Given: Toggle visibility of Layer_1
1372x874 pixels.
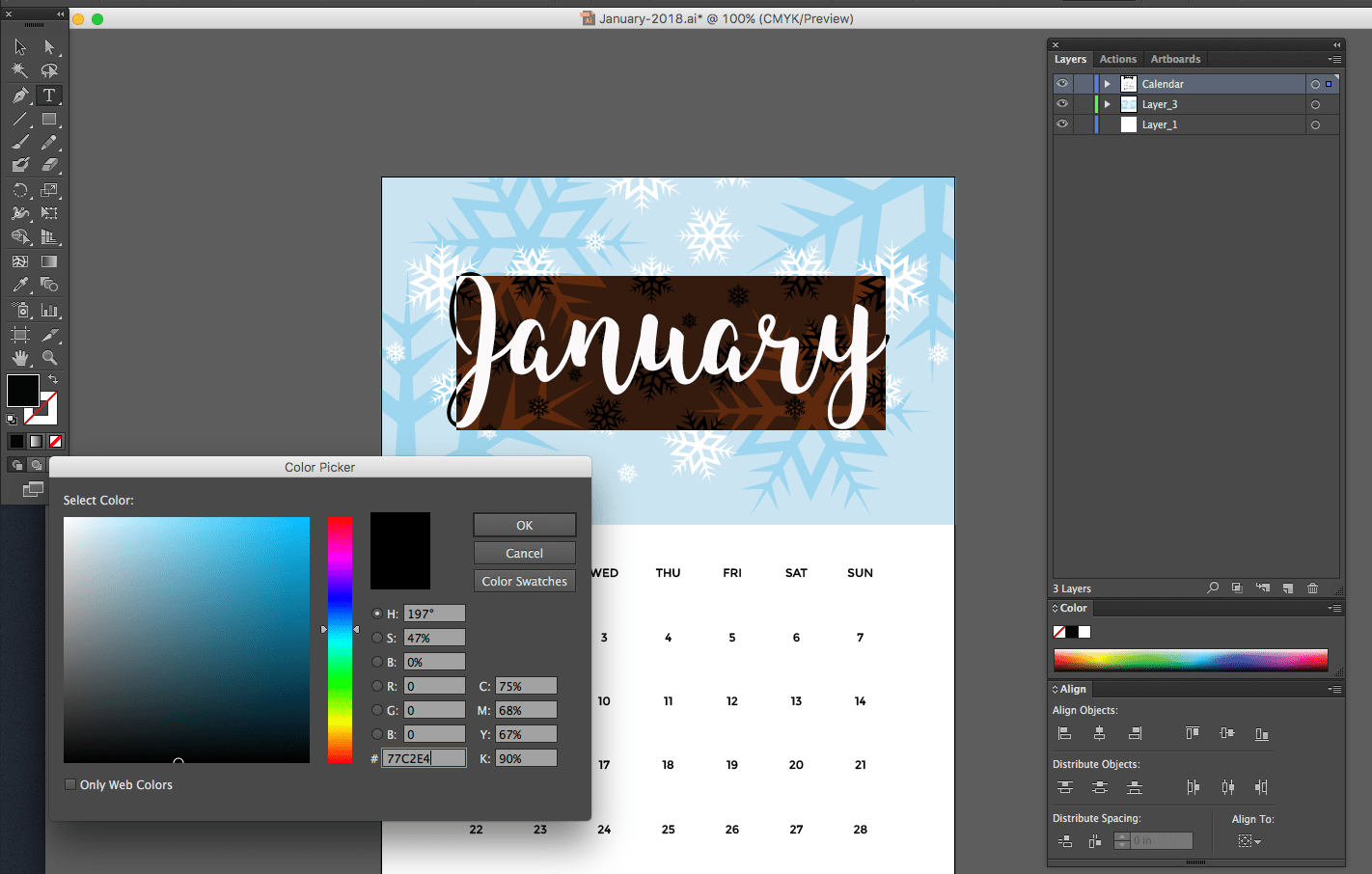Looking at the screenshot, I should 1062,124.
